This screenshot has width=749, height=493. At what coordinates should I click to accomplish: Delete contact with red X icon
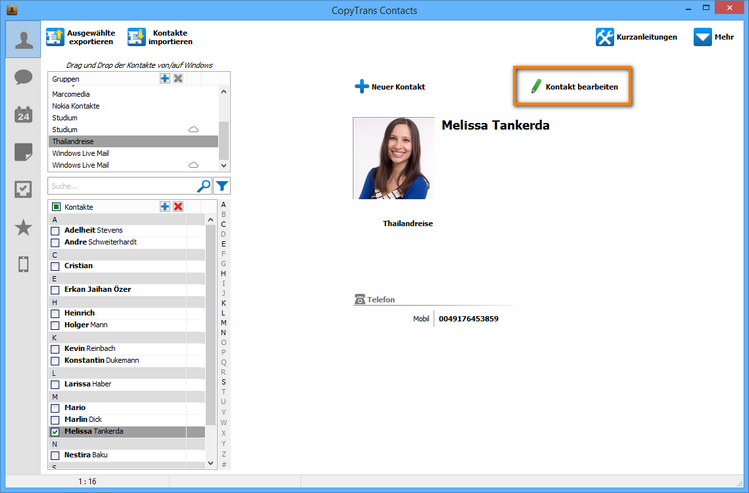[178, 206]
